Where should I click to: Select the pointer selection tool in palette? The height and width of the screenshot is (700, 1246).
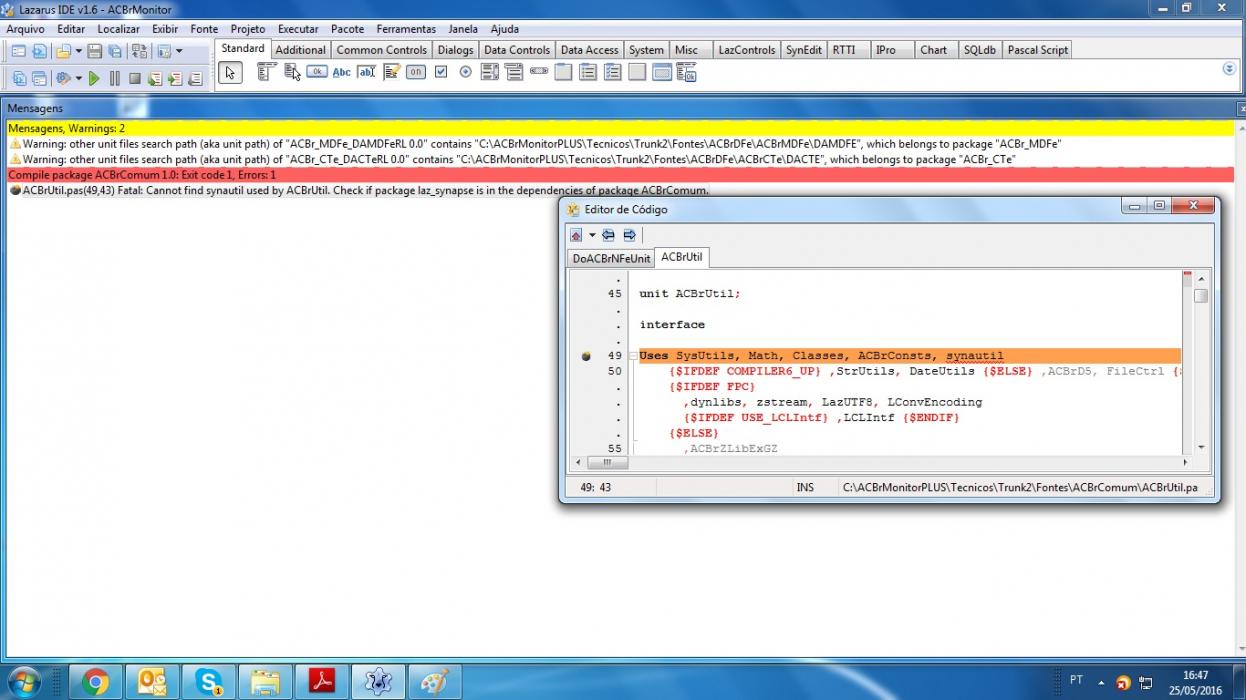coord(230,73)
